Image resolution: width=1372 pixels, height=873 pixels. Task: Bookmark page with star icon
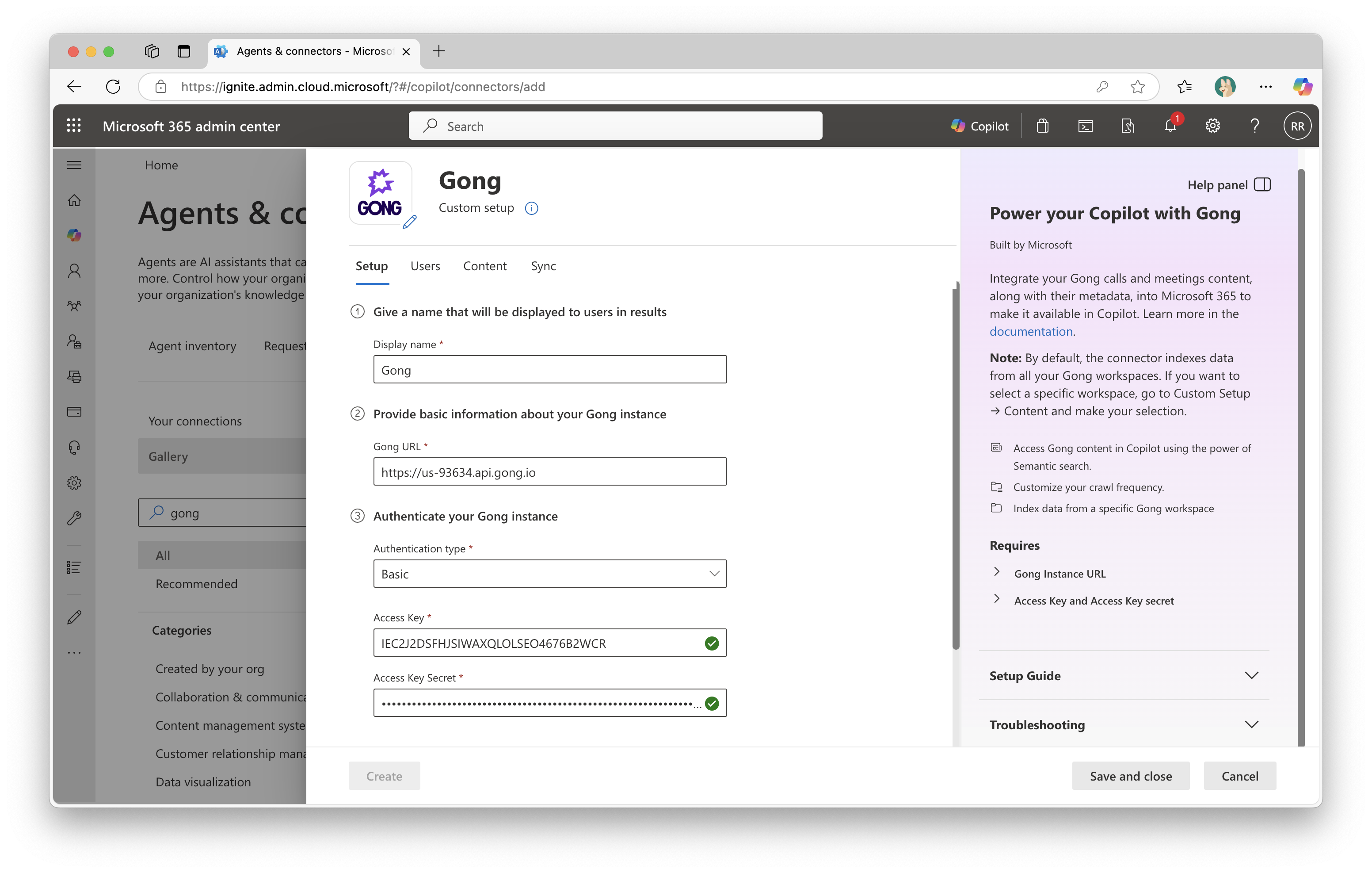[1137, 87]
